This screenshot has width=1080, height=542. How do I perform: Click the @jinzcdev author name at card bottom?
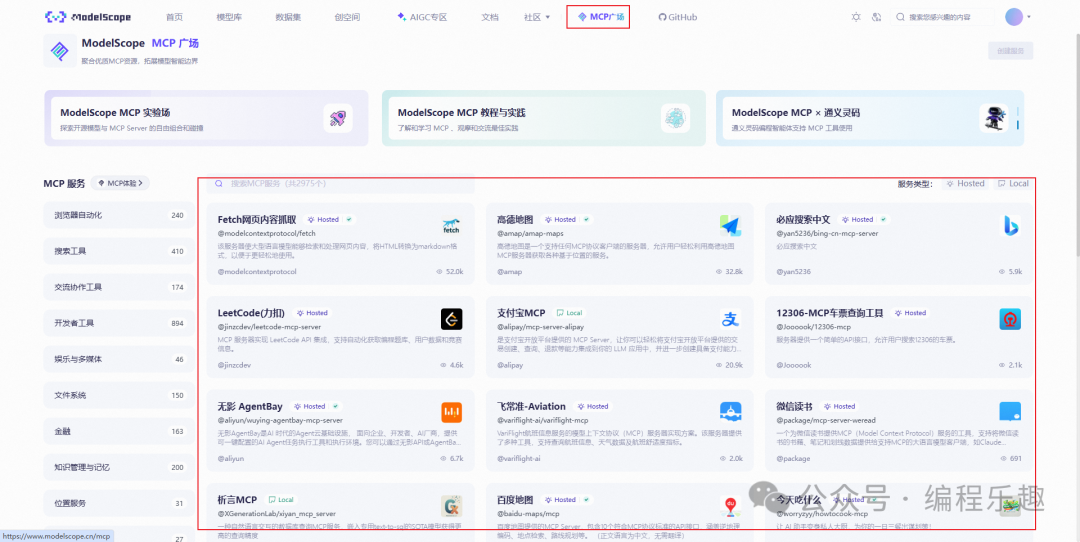click(x=234, y=365)
